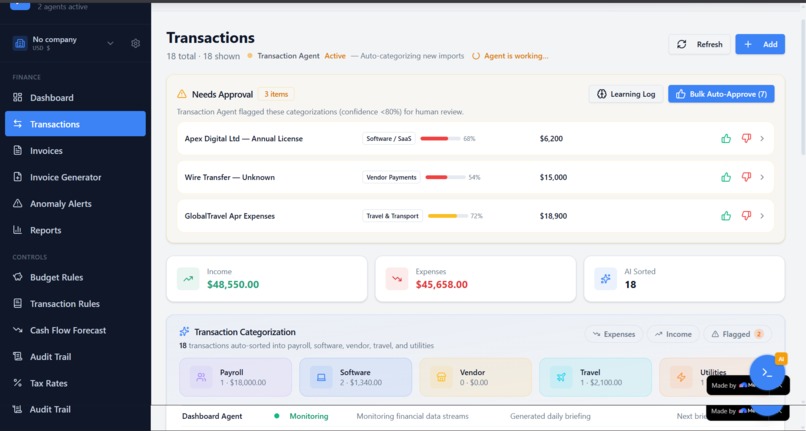The width and height of the screenshot is (806, 431).
Task: Go to Invoices page
Action: tap(75, 151)
